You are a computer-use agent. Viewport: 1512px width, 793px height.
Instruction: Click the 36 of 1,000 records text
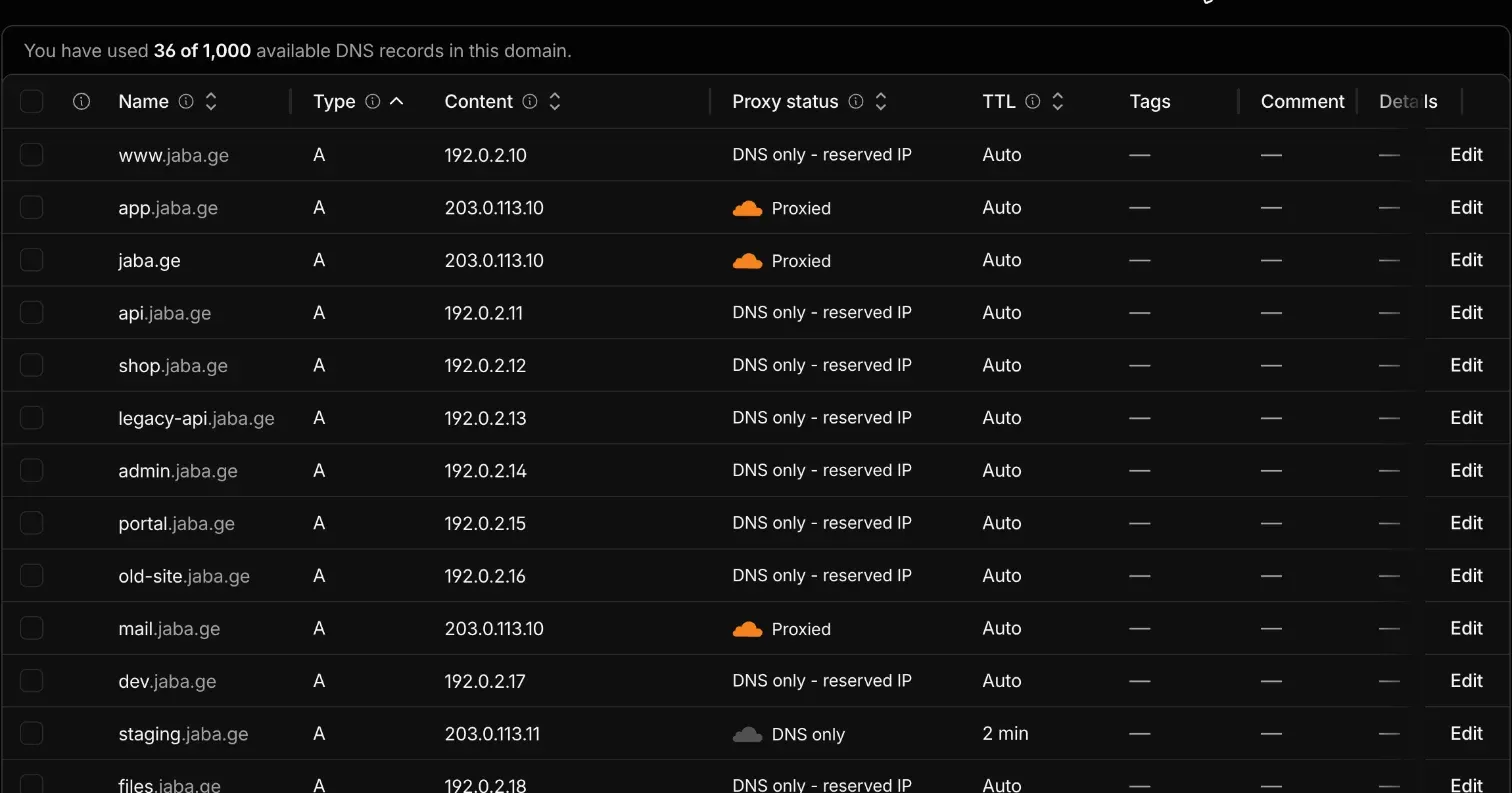(202, 50)
